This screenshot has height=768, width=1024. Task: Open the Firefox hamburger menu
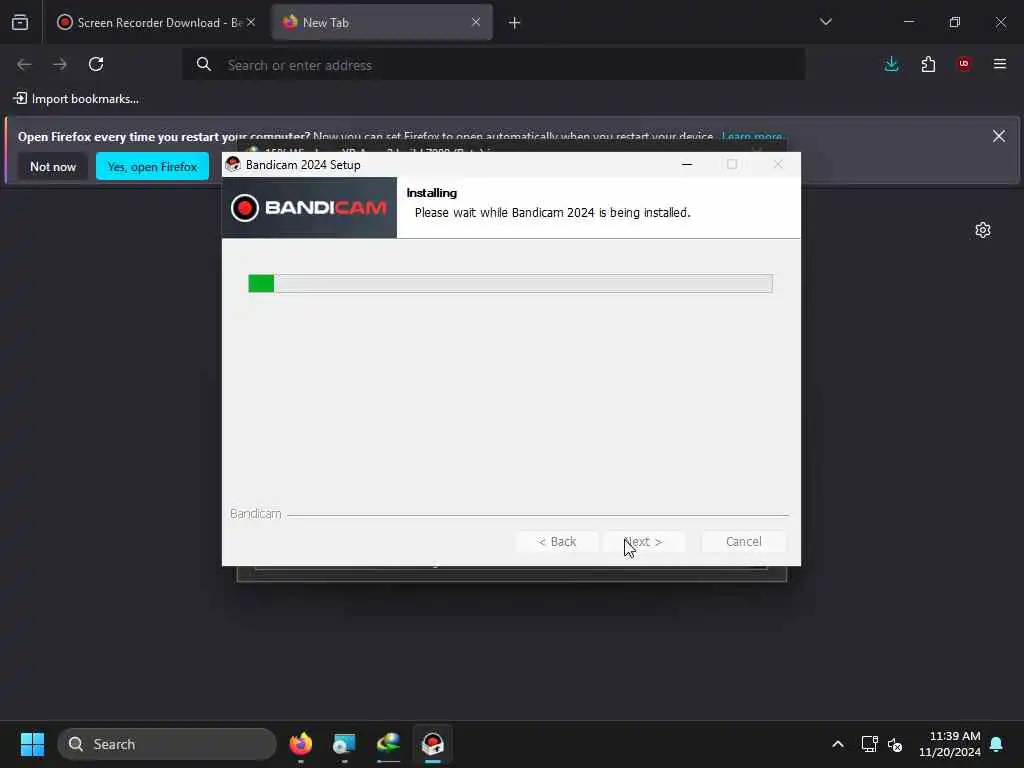click(x=1000, y=64)
